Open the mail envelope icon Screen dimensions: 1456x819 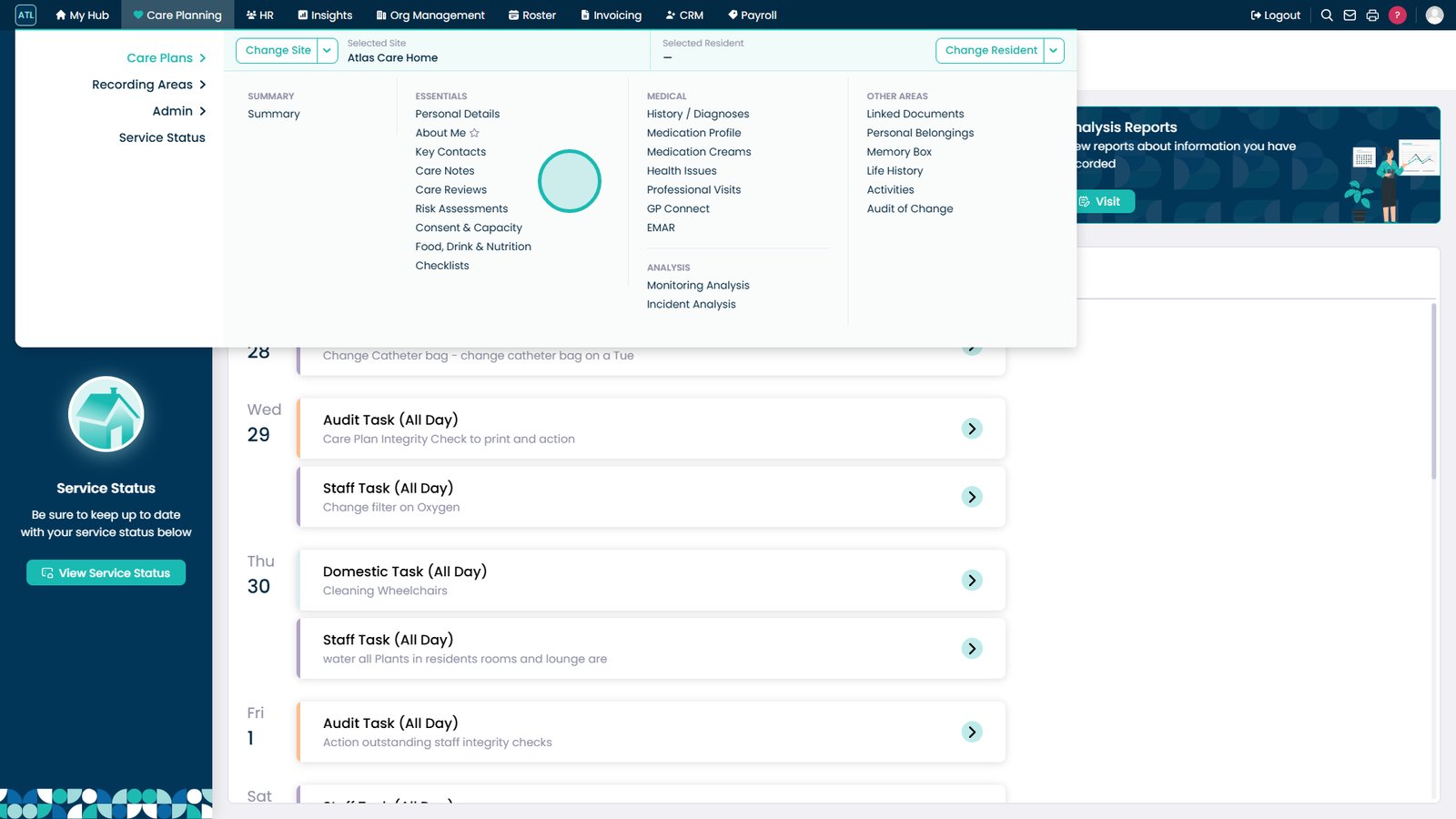click(1350, 15)
